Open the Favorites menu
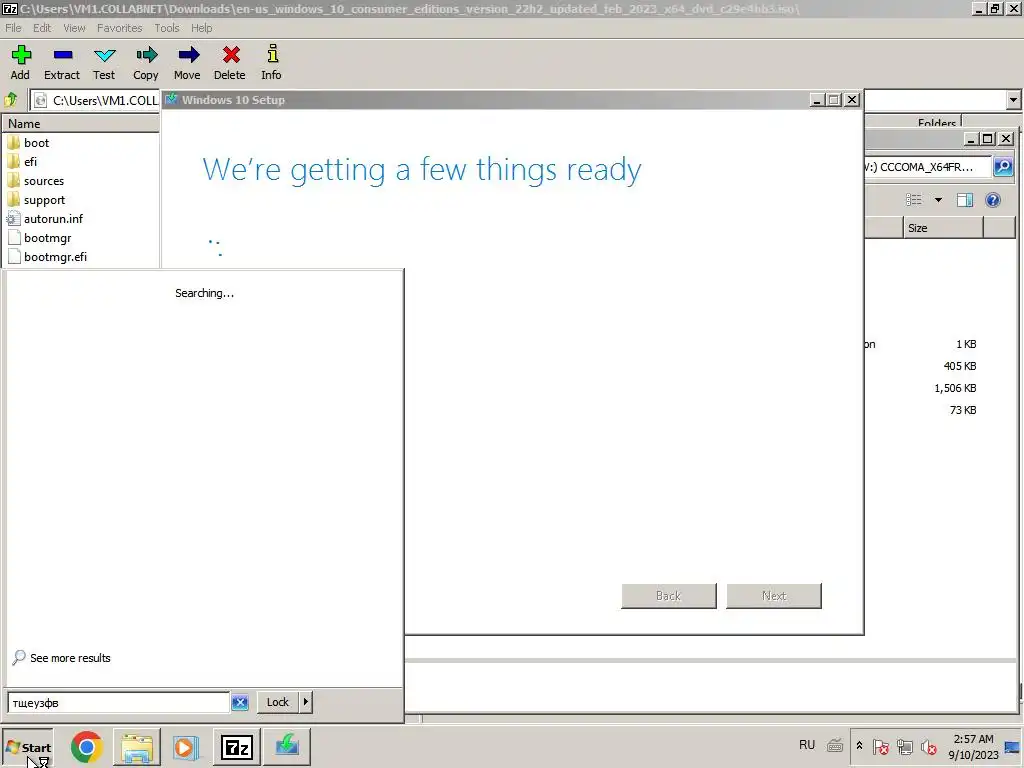 click(120, 28)
